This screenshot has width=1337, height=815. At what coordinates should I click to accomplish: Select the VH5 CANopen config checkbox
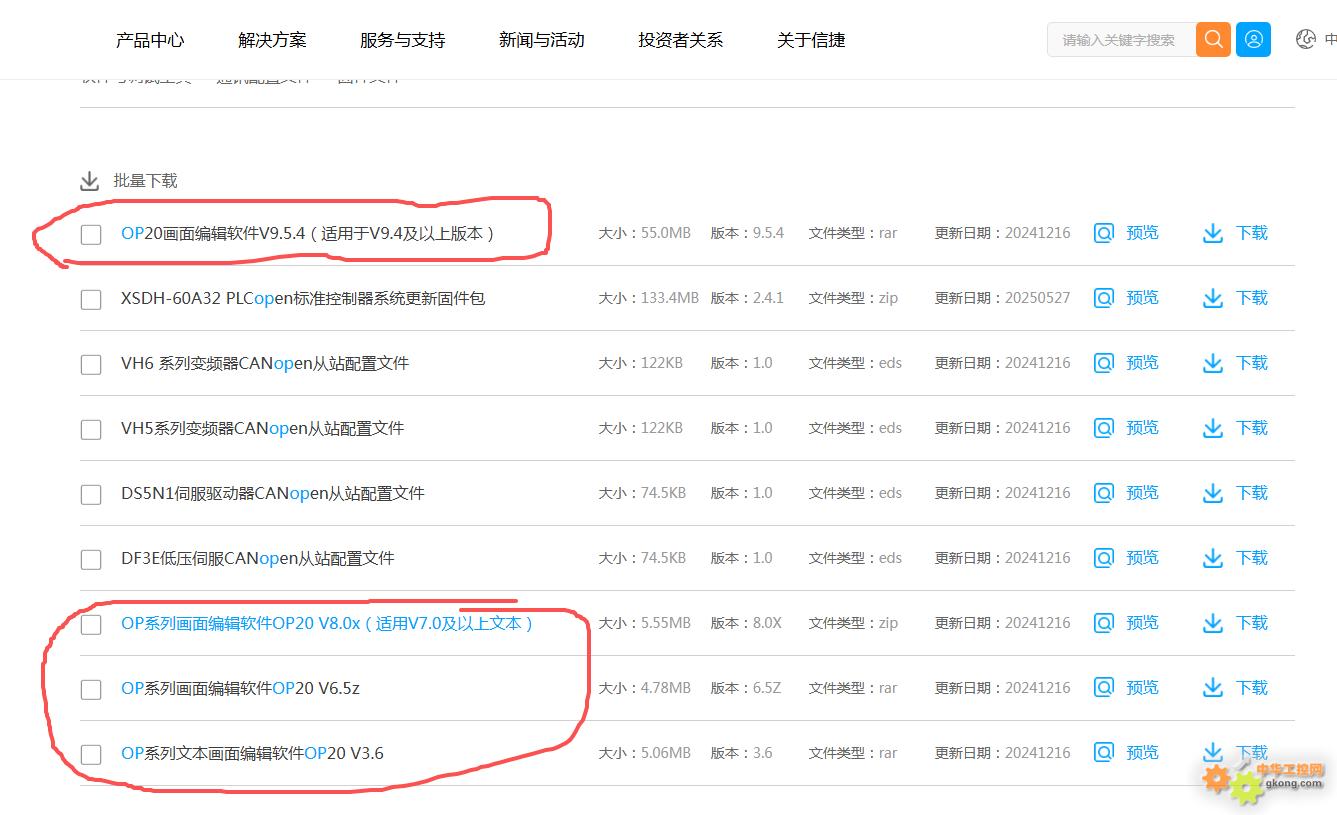pyautogui.click(x=91, y=430)
